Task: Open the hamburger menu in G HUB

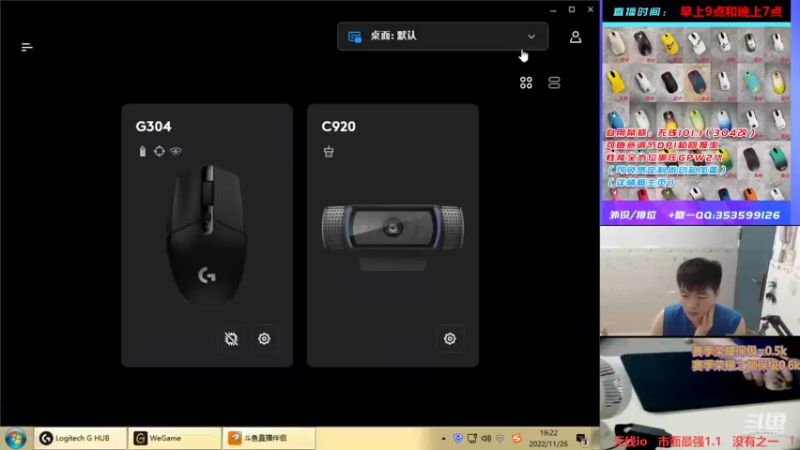Action: click(x=27, y=47)
